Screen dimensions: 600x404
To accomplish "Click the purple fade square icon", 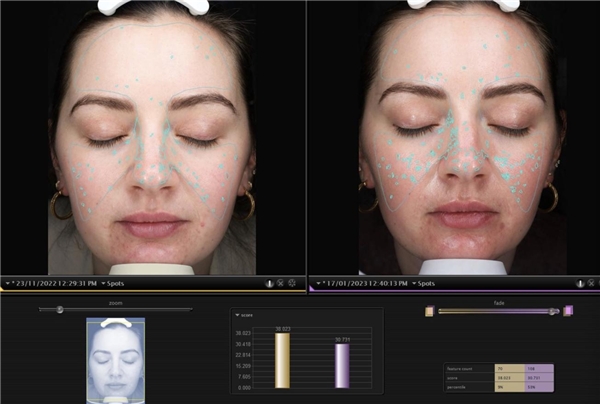I will pos(568,311).
